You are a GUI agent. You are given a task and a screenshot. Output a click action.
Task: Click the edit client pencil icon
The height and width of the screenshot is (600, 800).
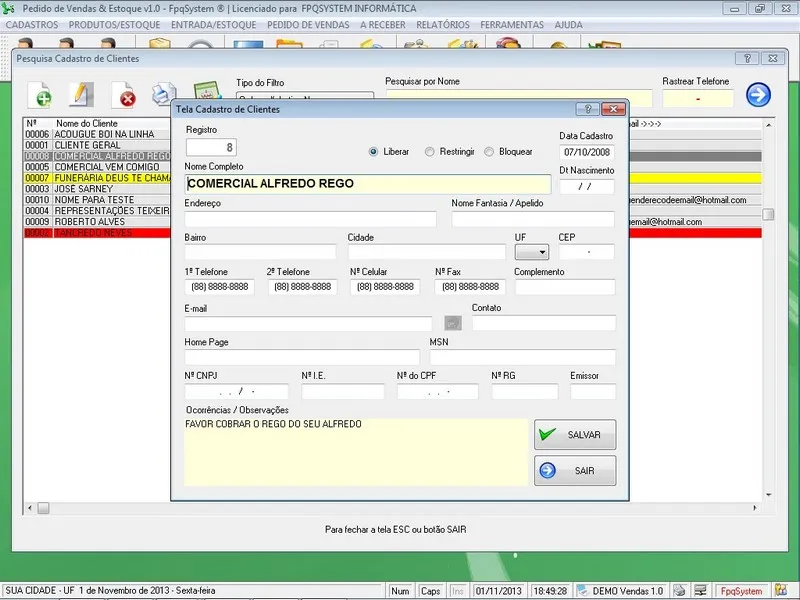point(81,96)
